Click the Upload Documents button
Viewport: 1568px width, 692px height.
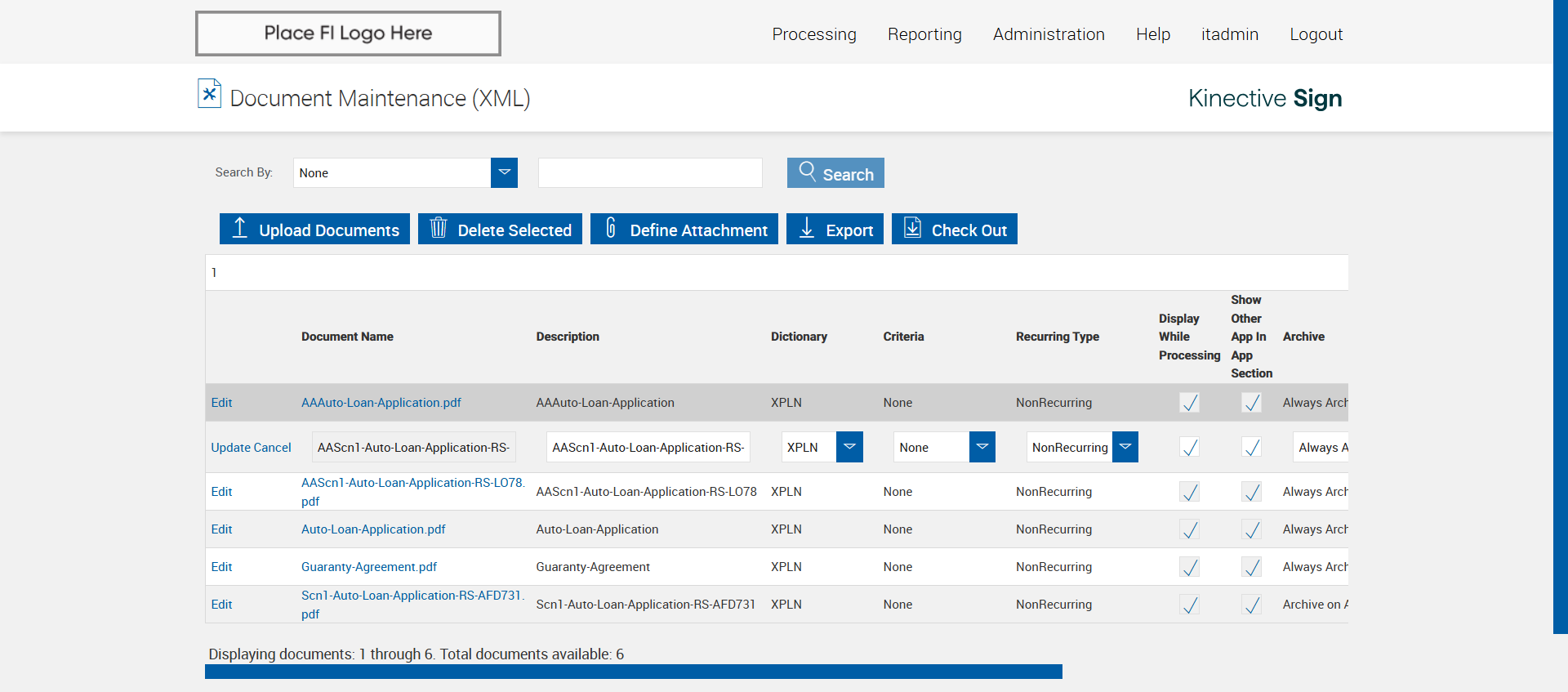click(x=314, y=229)
